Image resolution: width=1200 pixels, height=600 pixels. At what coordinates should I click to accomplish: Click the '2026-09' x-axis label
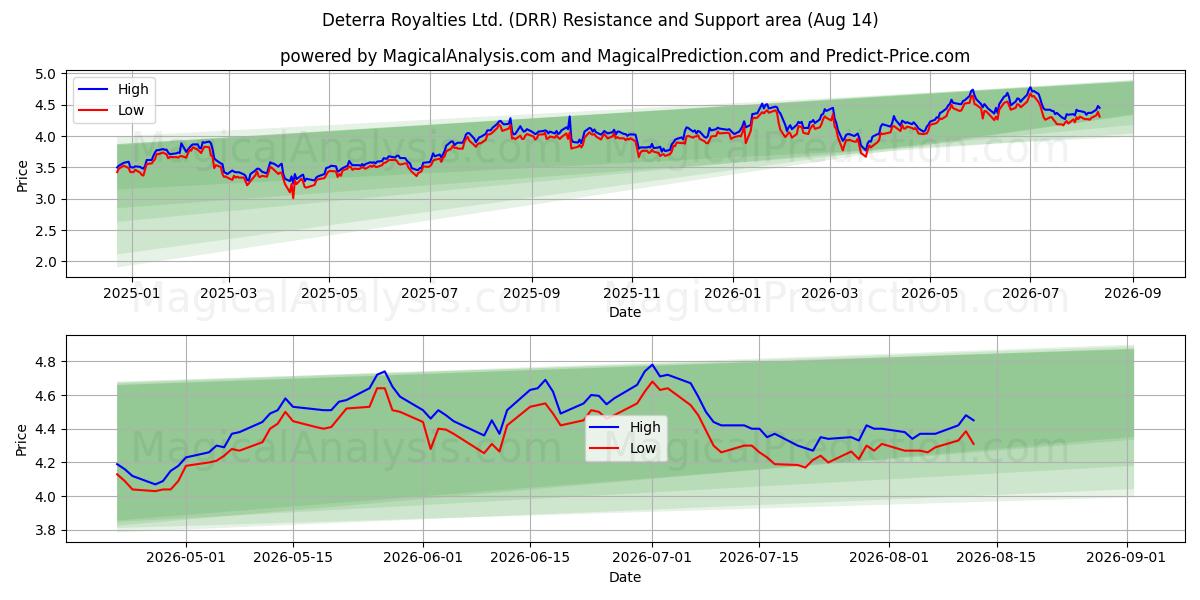click(x=1133, y=295)
